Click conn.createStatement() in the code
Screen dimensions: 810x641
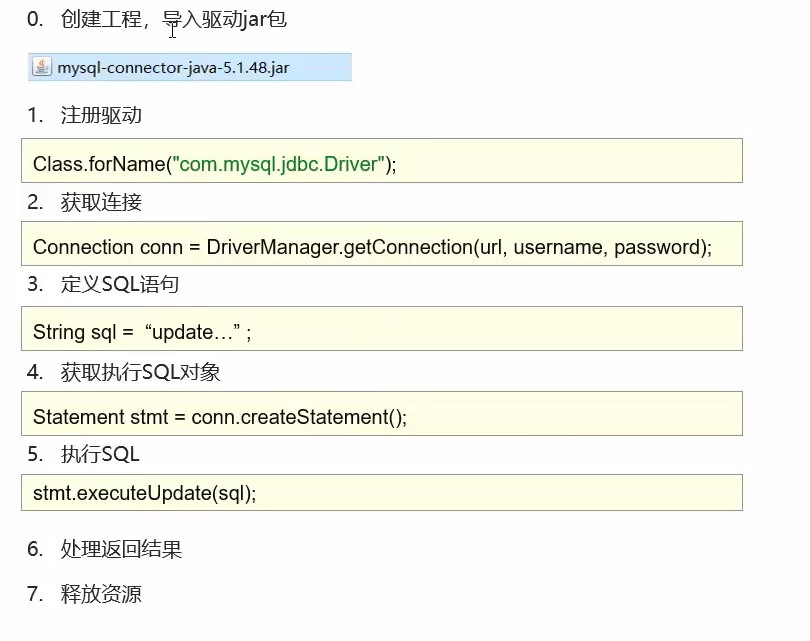point(299,417)
